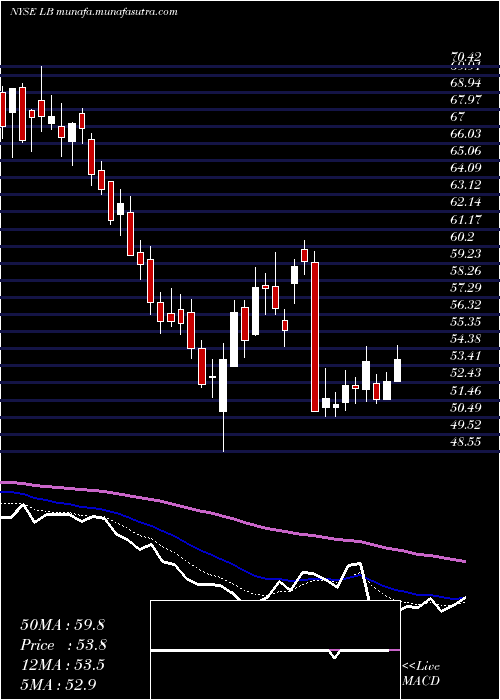Select the 52.43 price axis label
The image size is (500, 700).
click(466, 373)
